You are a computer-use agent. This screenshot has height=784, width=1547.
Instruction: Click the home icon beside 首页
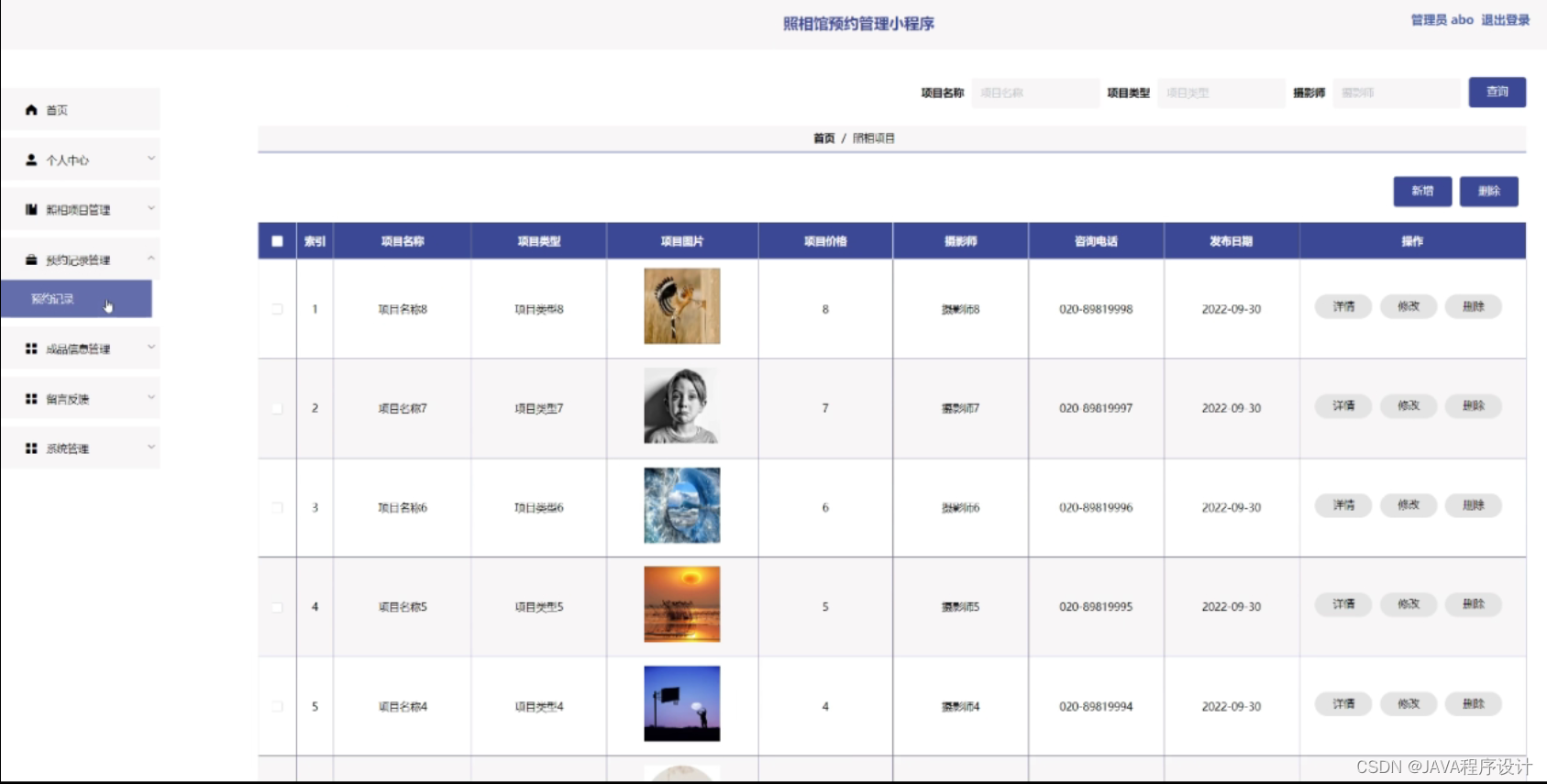pyautogui.click(x=31, y=110)
